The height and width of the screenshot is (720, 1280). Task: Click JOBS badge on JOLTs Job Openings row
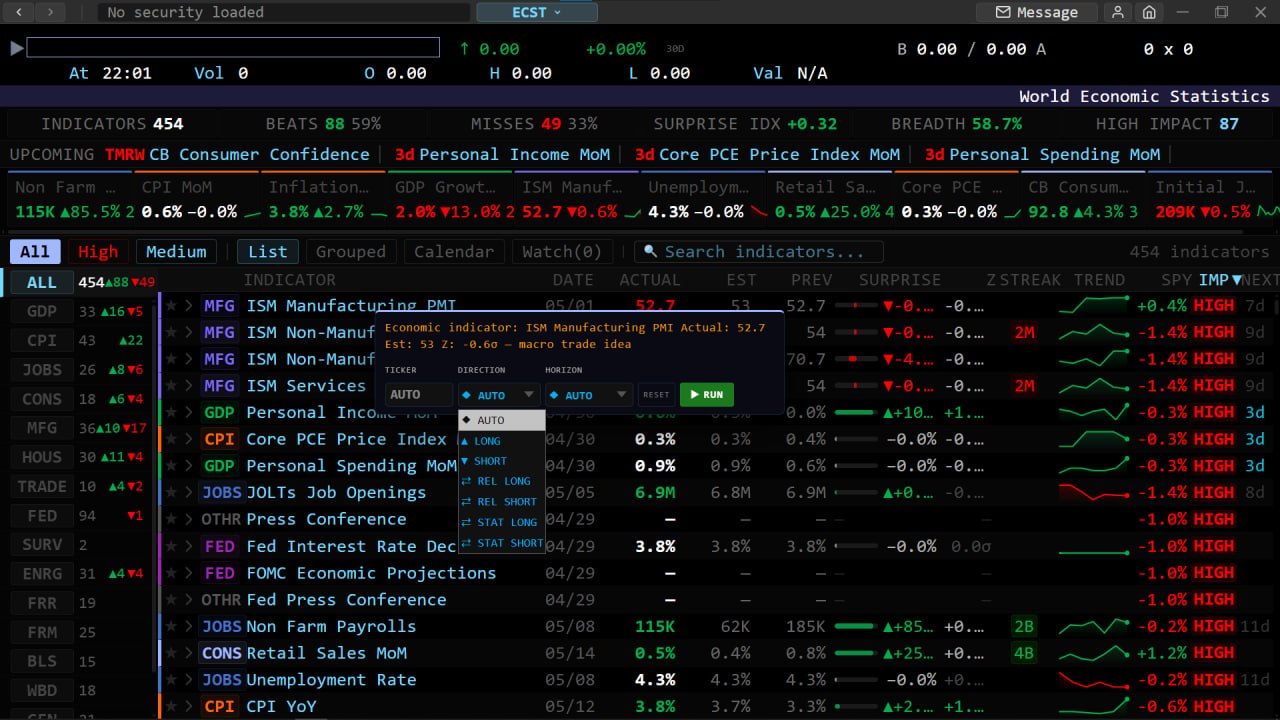pyautogui.click(x=221, y=493)
